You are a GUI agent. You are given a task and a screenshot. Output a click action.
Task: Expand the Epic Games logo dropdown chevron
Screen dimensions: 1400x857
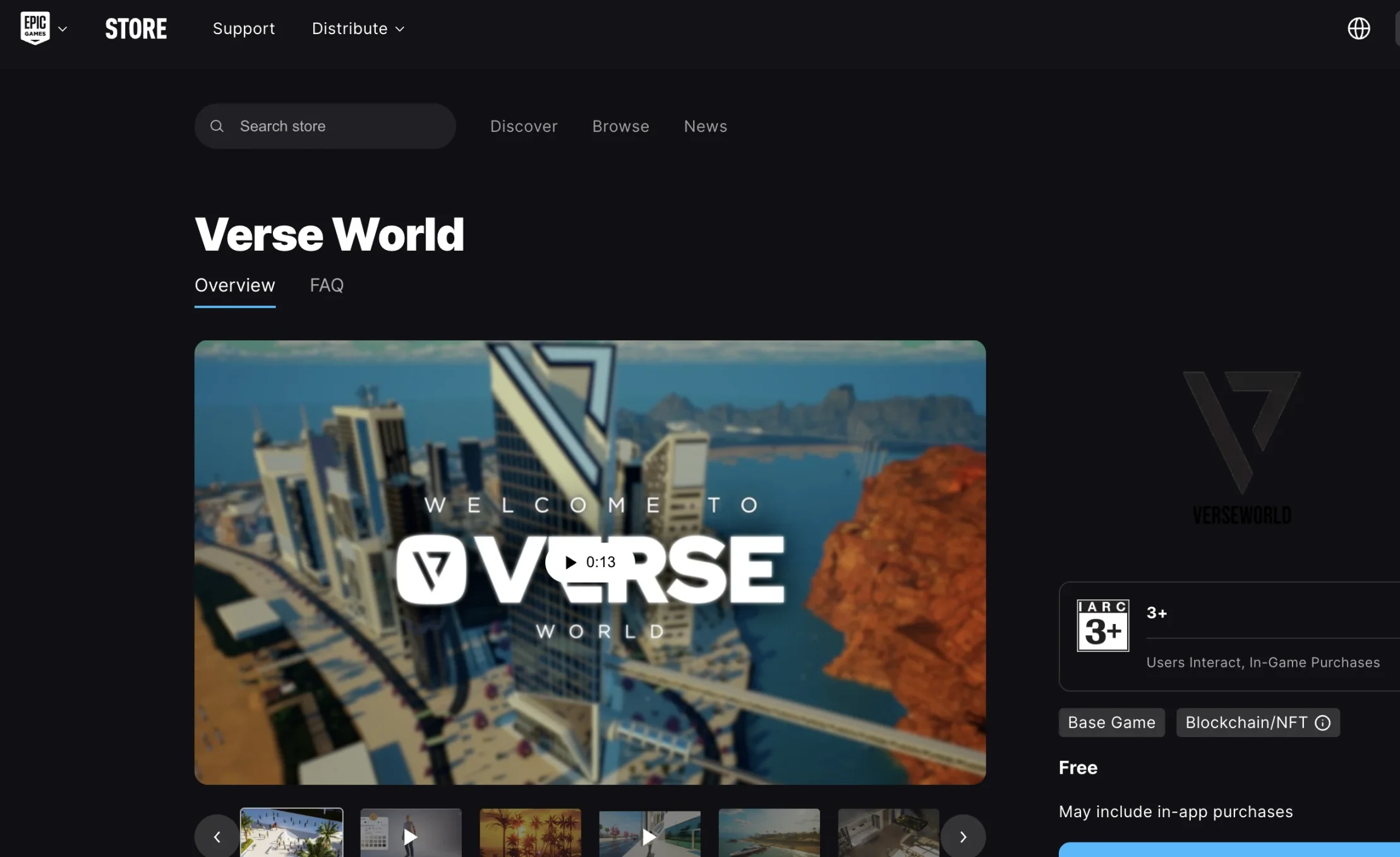63,29
